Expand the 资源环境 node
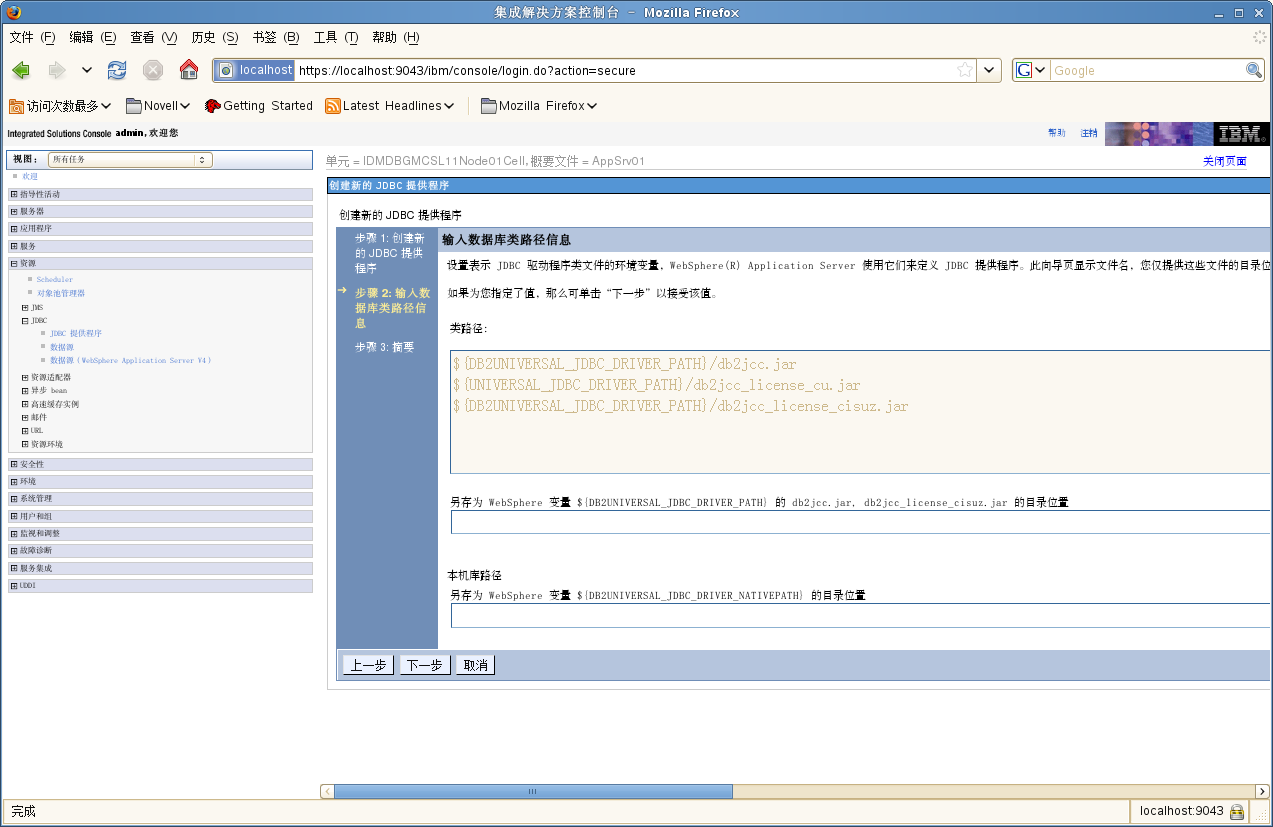The image size is (1273, 827). coord(25,443)
